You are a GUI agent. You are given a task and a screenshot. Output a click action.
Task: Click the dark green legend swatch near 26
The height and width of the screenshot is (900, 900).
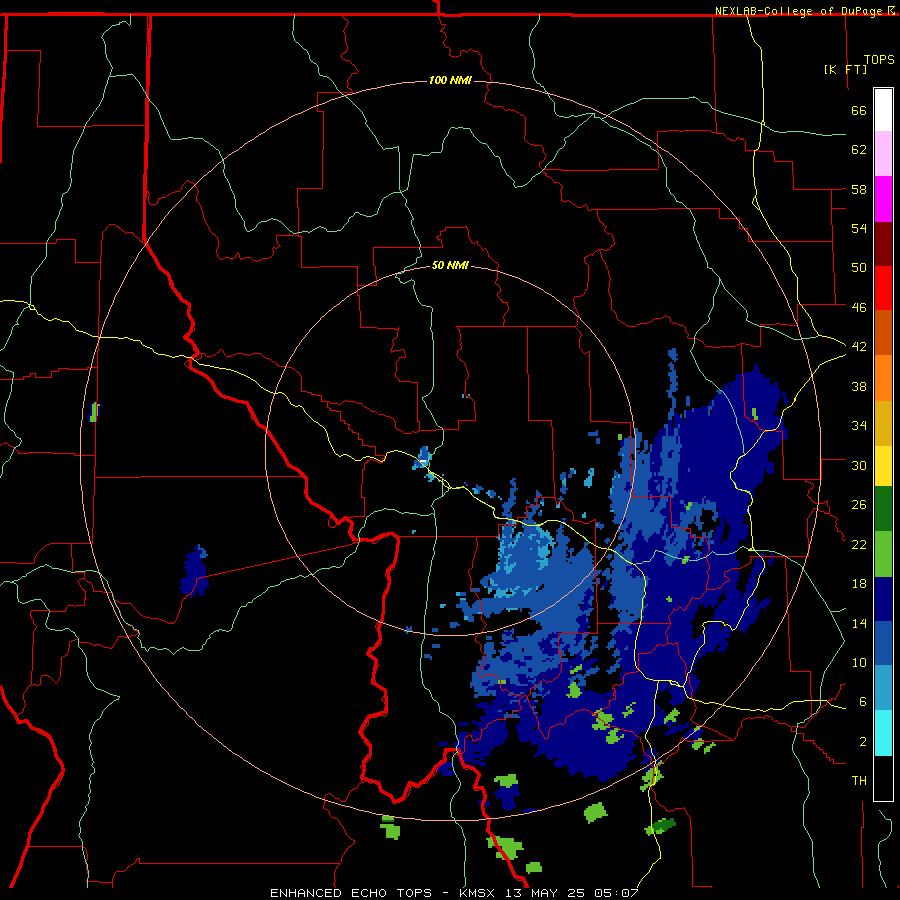pyautogui.click(x=883, y=509)
